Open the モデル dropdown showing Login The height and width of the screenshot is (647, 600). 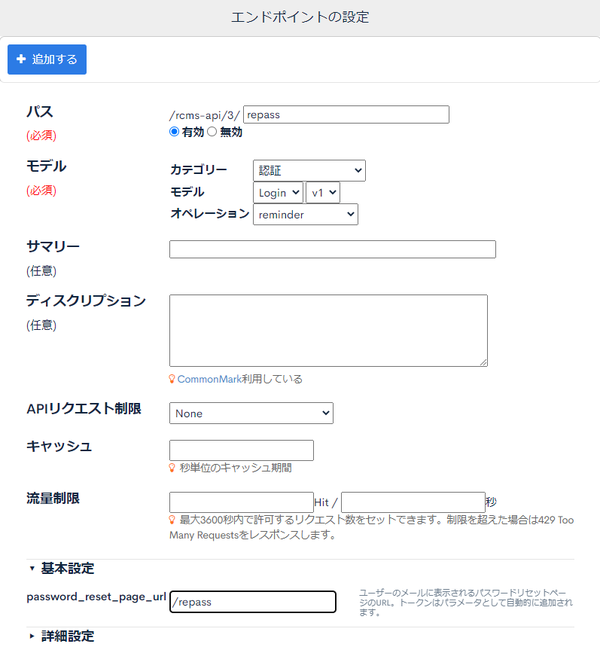click(x=278, y=193)
